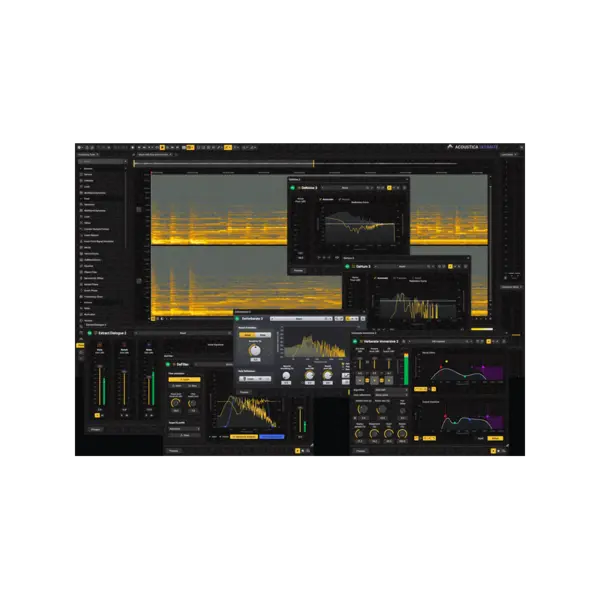Toggle the Extract Dialogue 2 power button

point(90,333)
